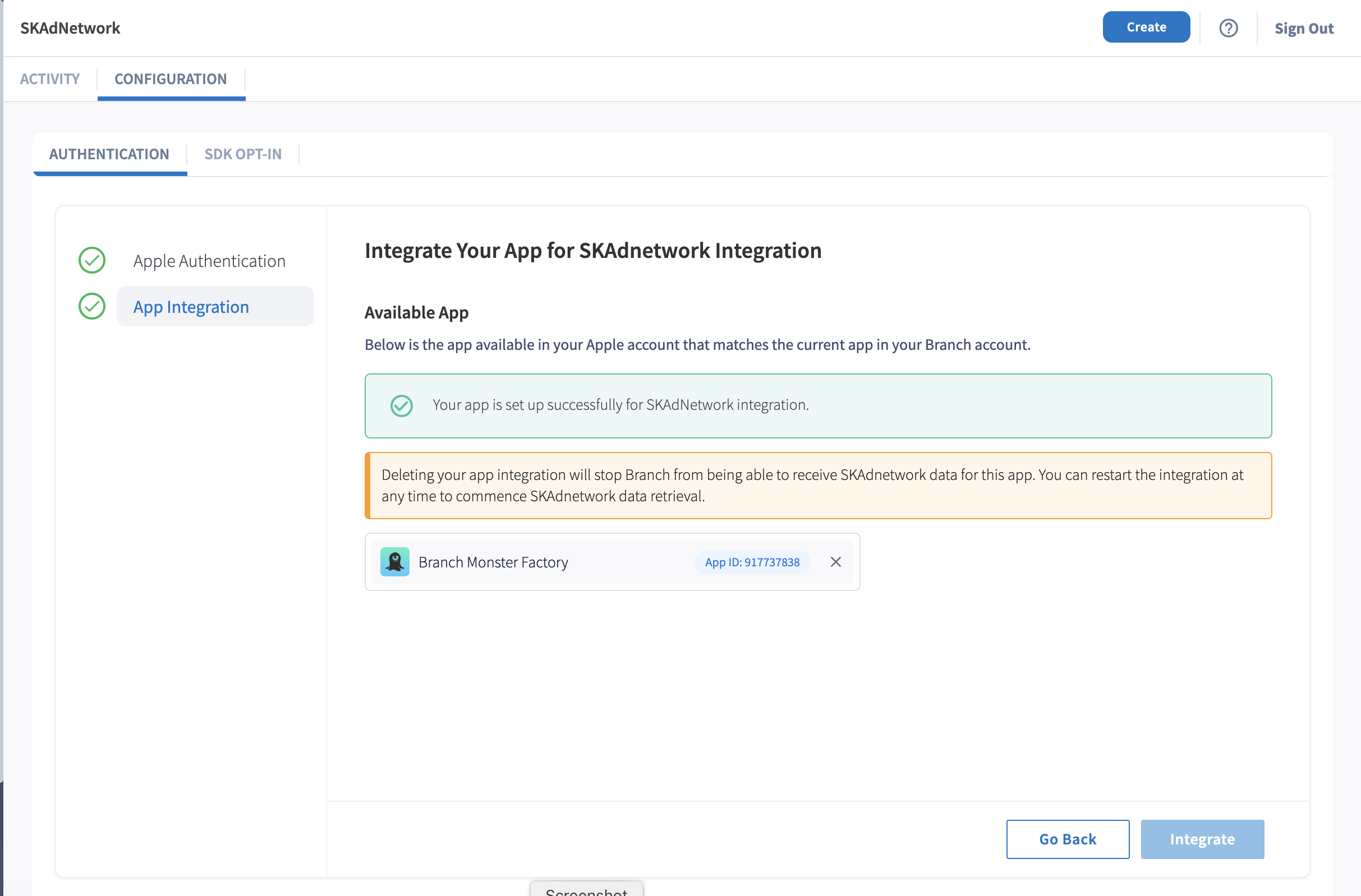Select Apple Authentication step in sidebar
The height and width of the screenshot is (896, 1361).
tap(209, 261)
